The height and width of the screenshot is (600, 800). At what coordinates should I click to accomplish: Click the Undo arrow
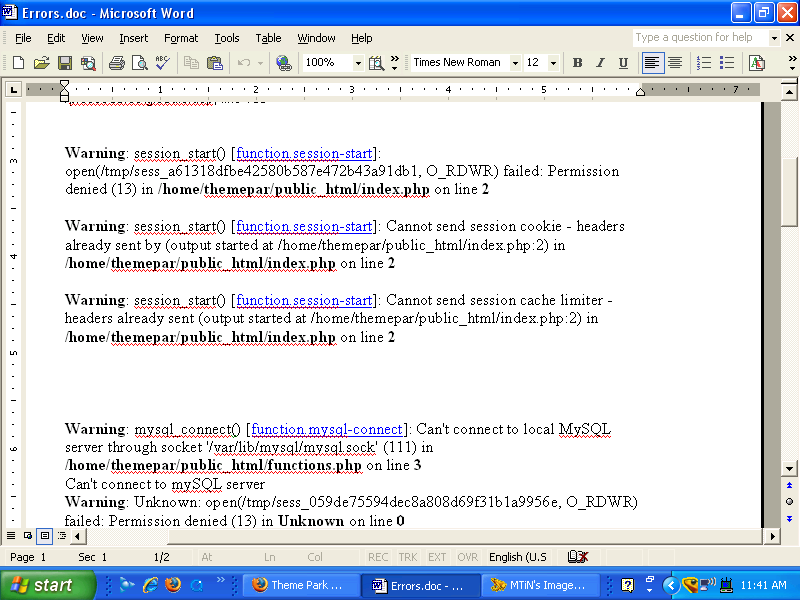tap(244, 63)
